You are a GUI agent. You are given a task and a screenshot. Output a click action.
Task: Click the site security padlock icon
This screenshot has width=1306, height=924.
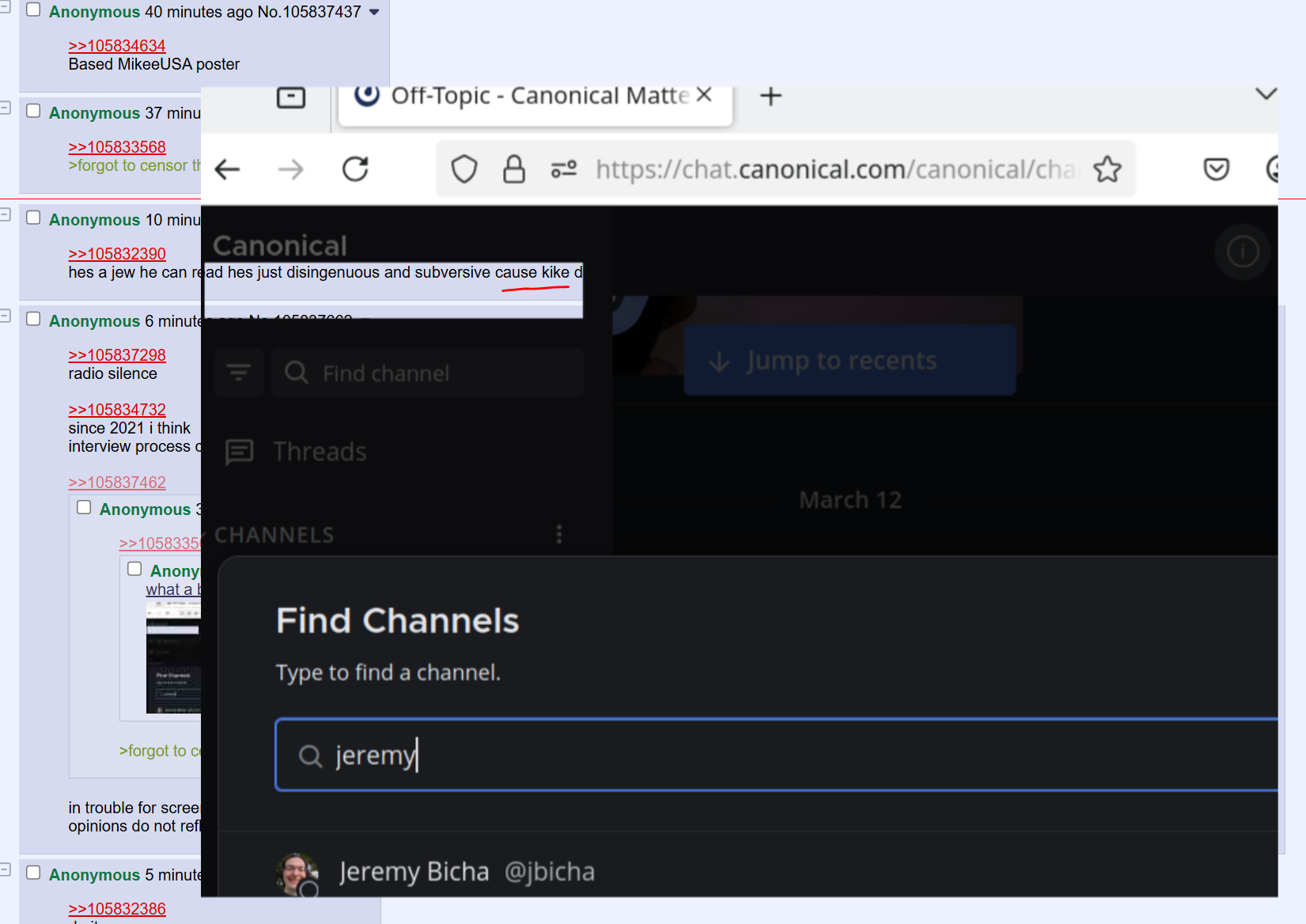pos(514,169)
